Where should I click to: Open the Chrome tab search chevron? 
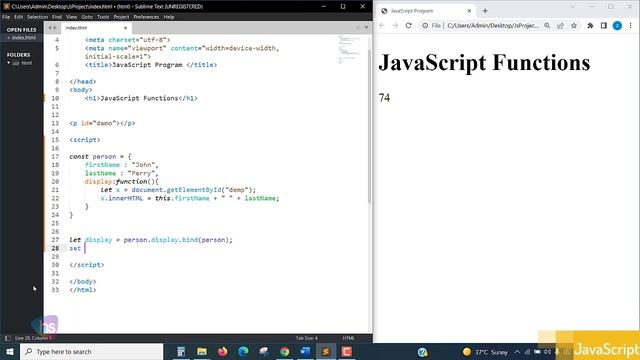(x=572, y=7)
